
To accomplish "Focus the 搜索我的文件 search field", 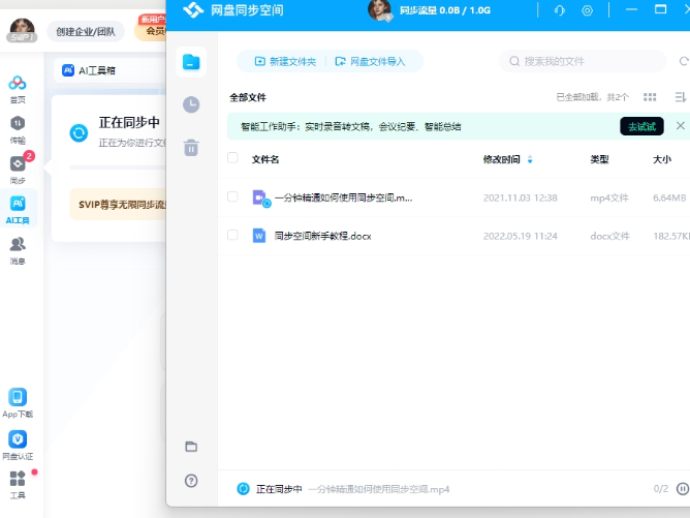I will click(x=582, y=61).
